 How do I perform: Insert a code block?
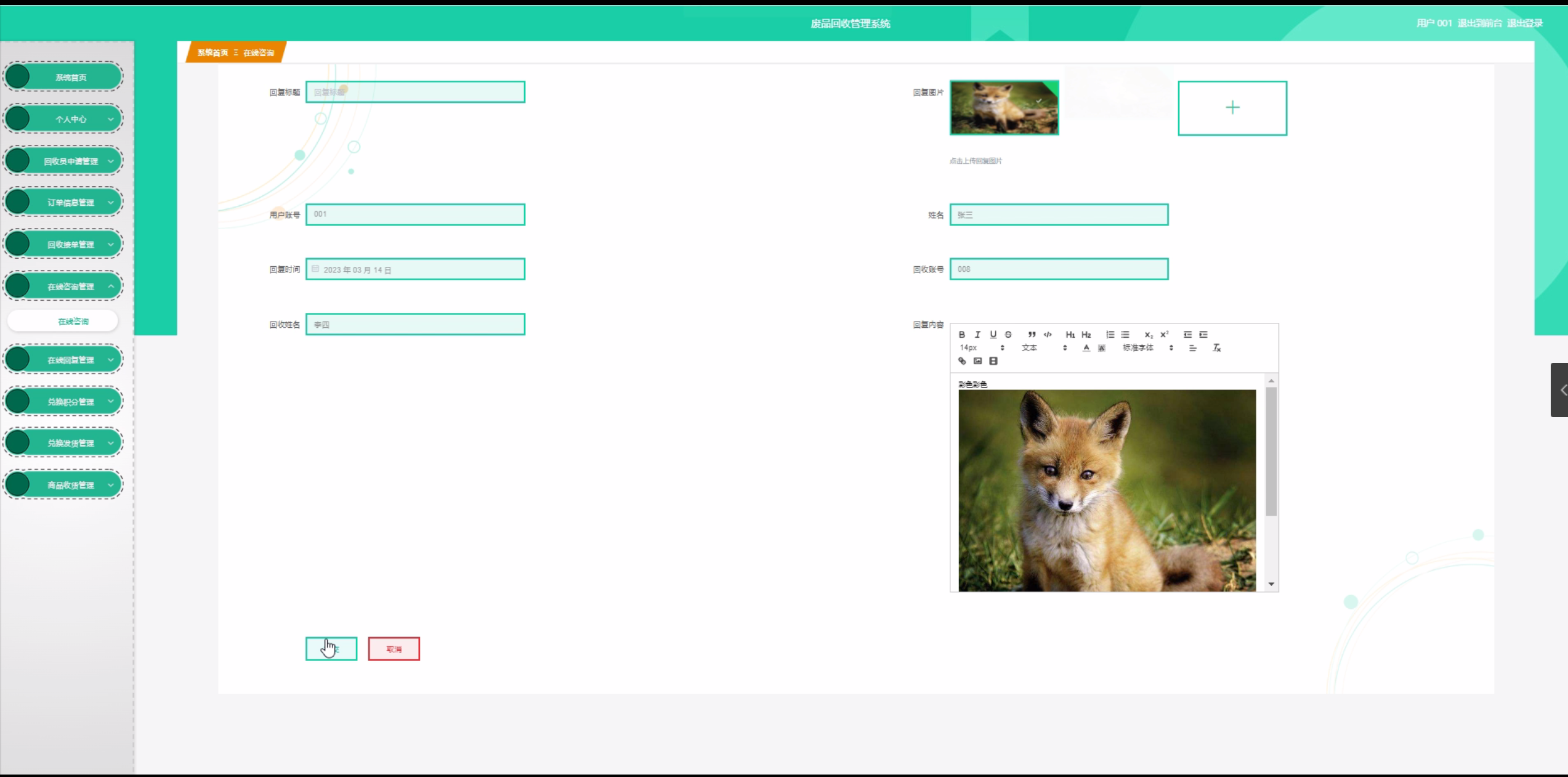[1048, 335]
